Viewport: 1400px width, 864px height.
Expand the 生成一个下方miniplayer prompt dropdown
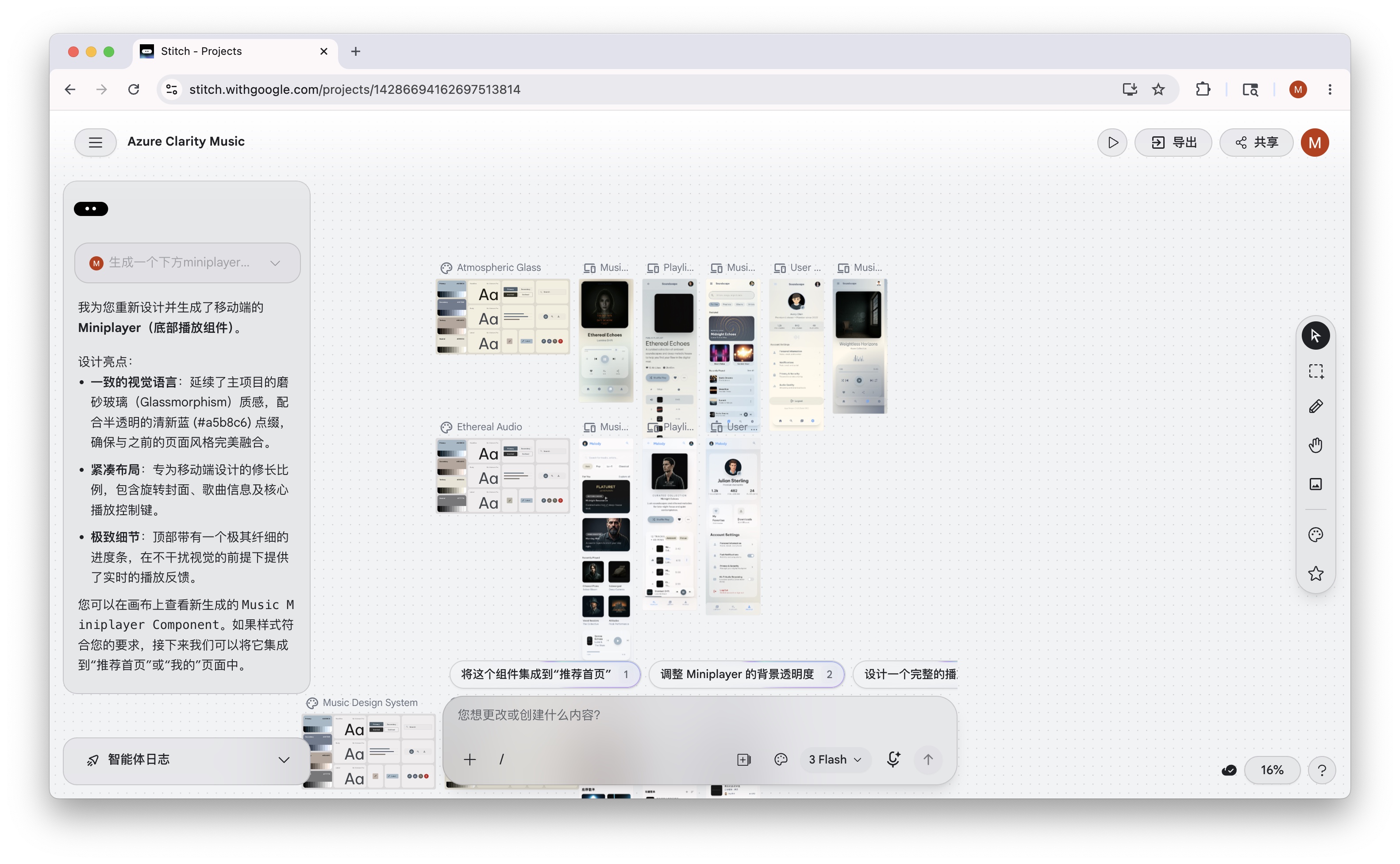[x=187, y=262]
